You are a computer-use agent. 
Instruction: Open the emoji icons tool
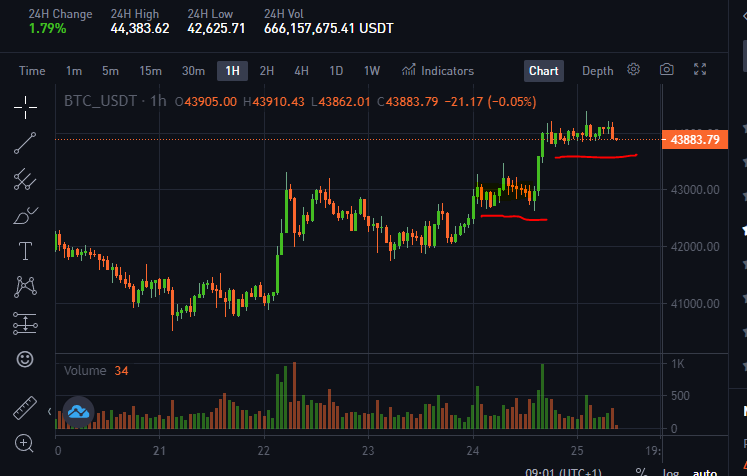pos(25,359)
